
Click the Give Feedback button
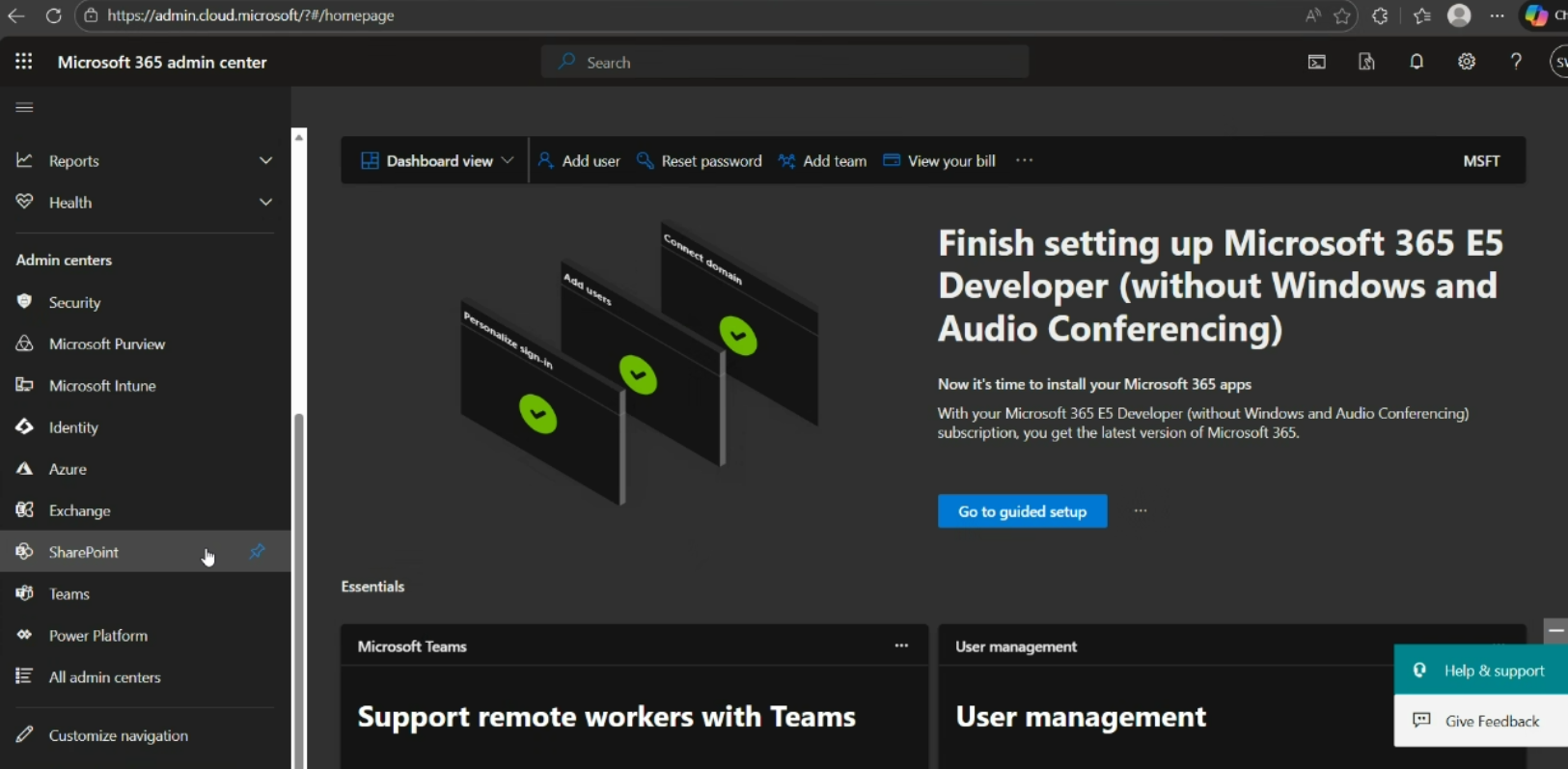pyautogui.click(x=1481, y=721)
